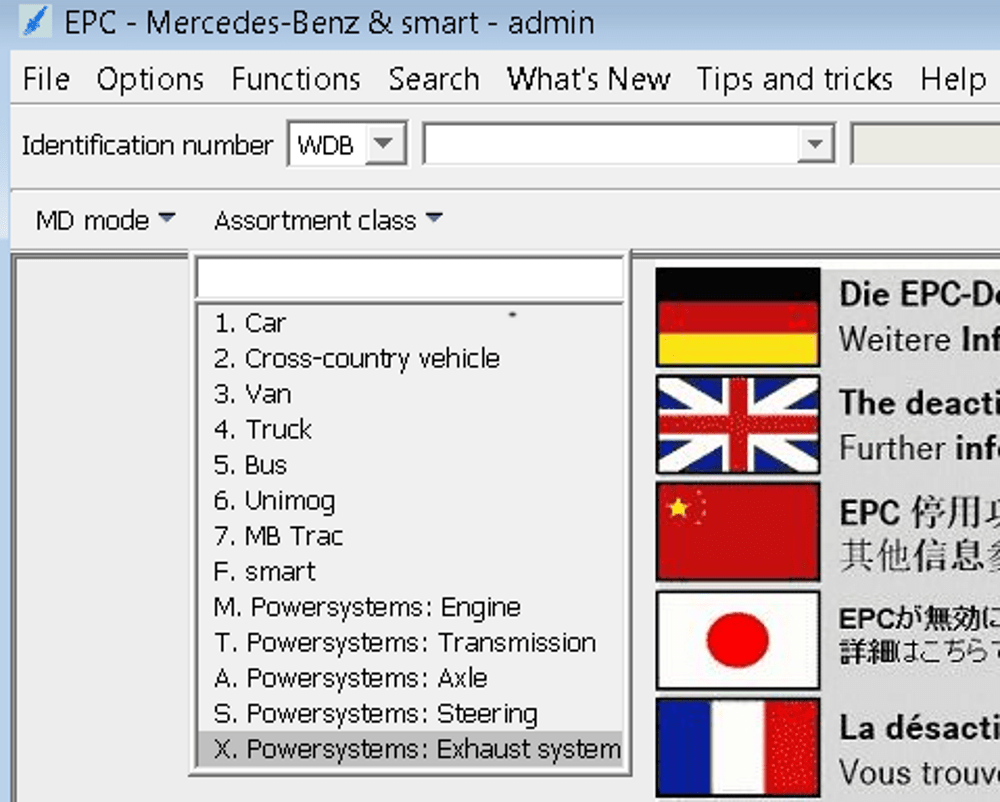Choose 'S. Powersystems: Steering' entry

point(409,713)
